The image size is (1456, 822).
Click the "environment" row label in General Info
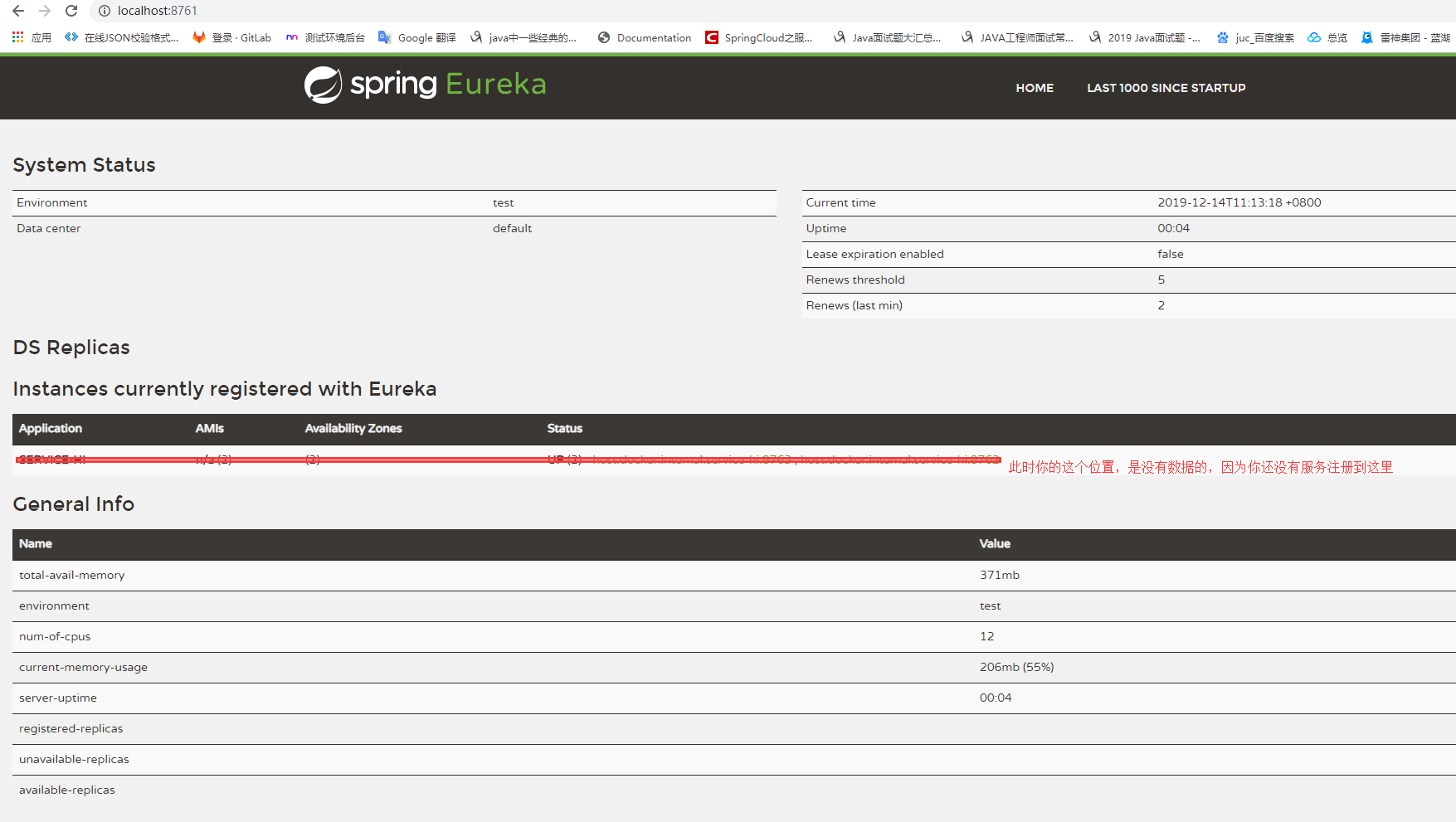coord(55,606)
